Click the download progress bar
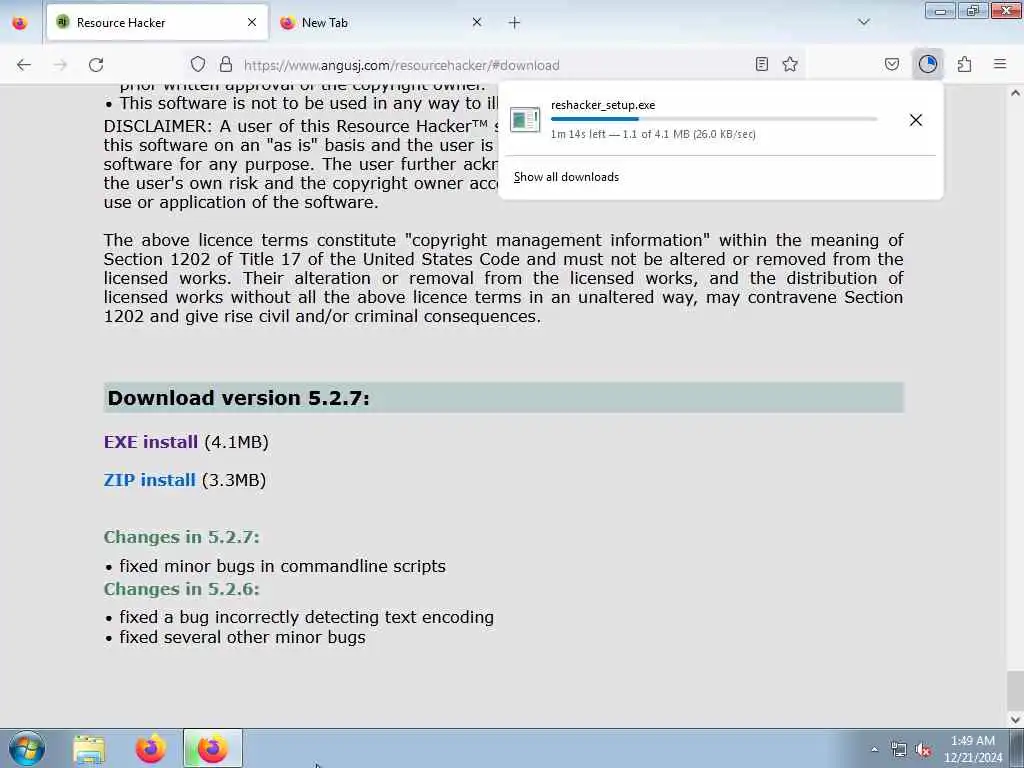This screenshot has width=1024, height=768. pos(714,119)
